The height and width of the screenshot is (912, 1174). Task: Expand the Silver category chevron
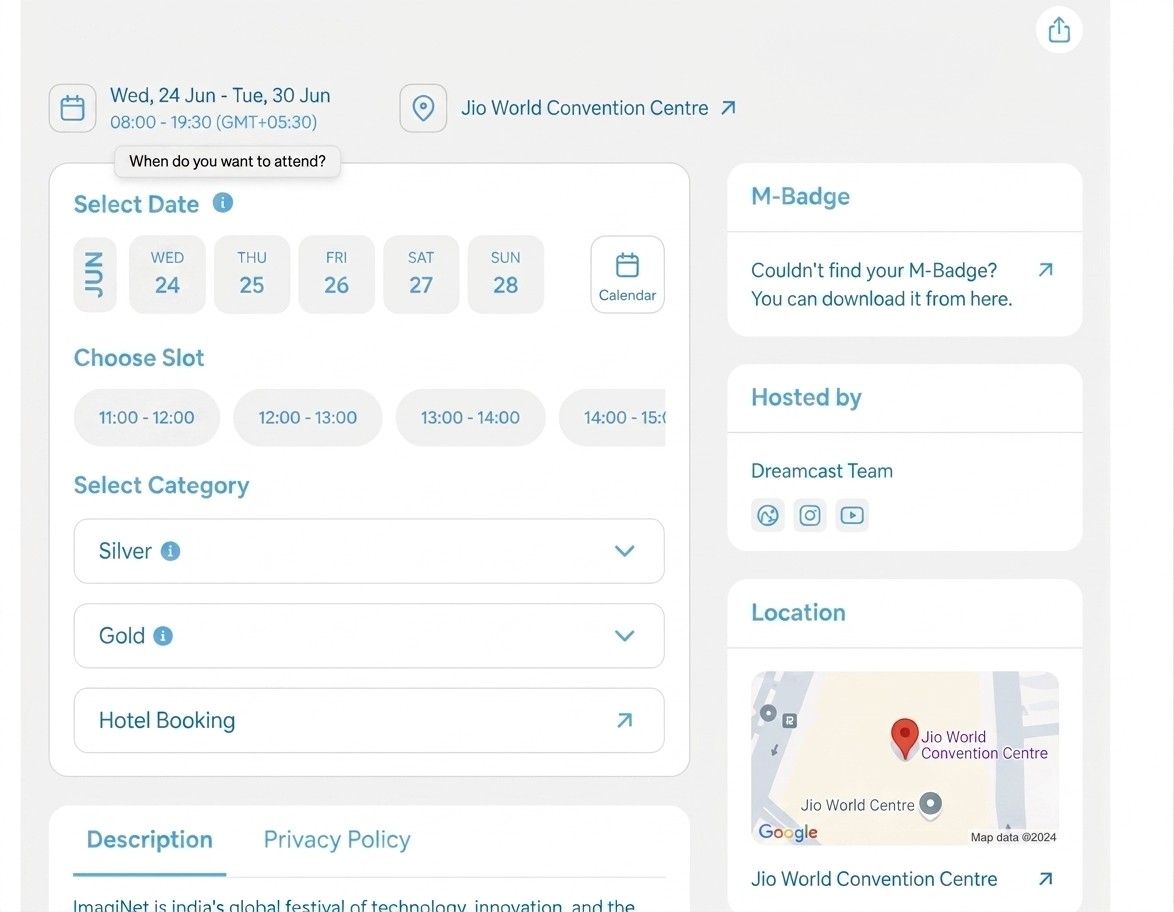coord(624,551)
